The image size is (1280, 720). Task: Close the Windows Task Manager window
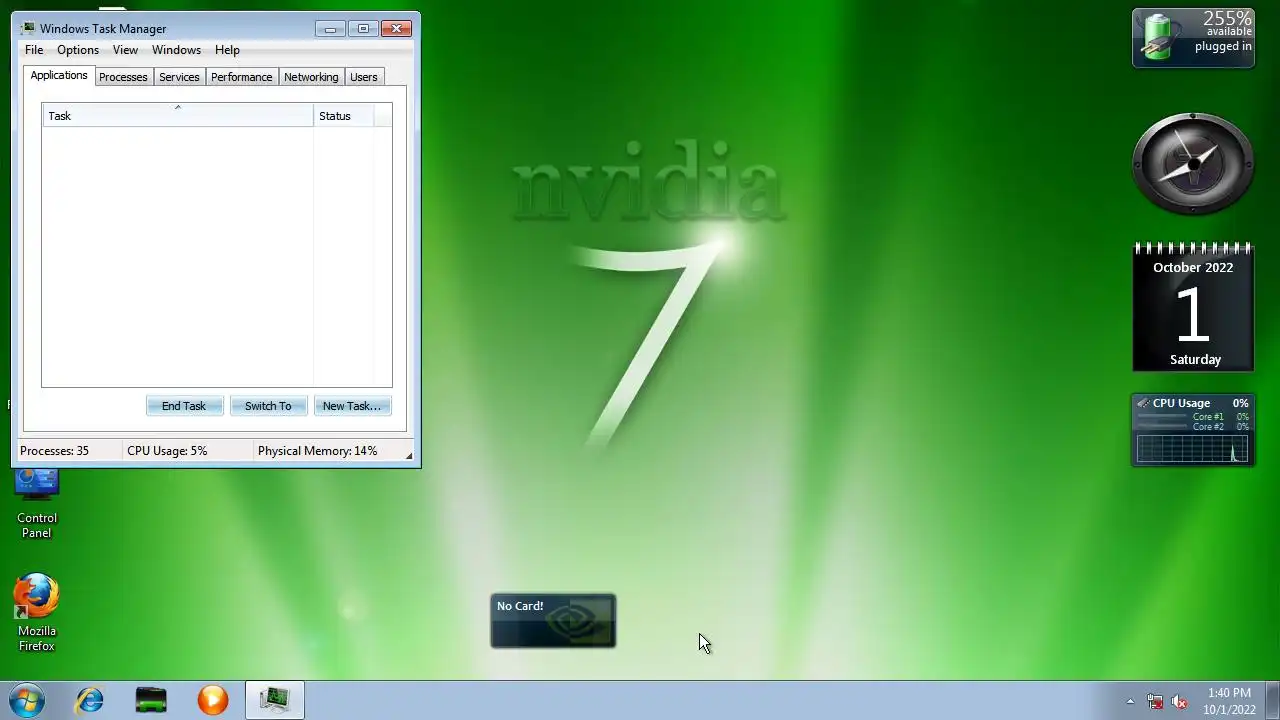[x=397, y=28]
